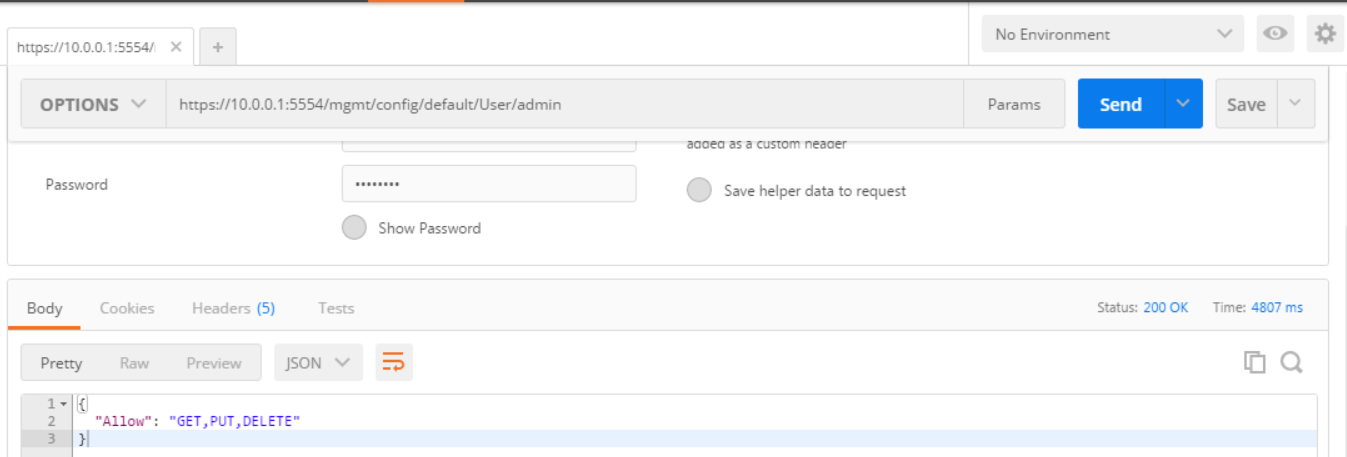Enable Save helper data to request
Image resolution: width=1347 pixels, height=457 pixels.
point(699,190)
